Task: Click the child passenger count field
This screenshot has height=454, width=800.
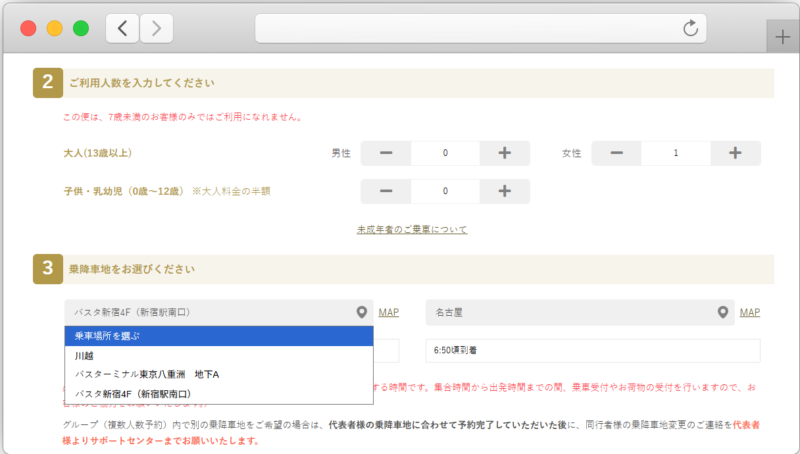Action: (445, 191)
